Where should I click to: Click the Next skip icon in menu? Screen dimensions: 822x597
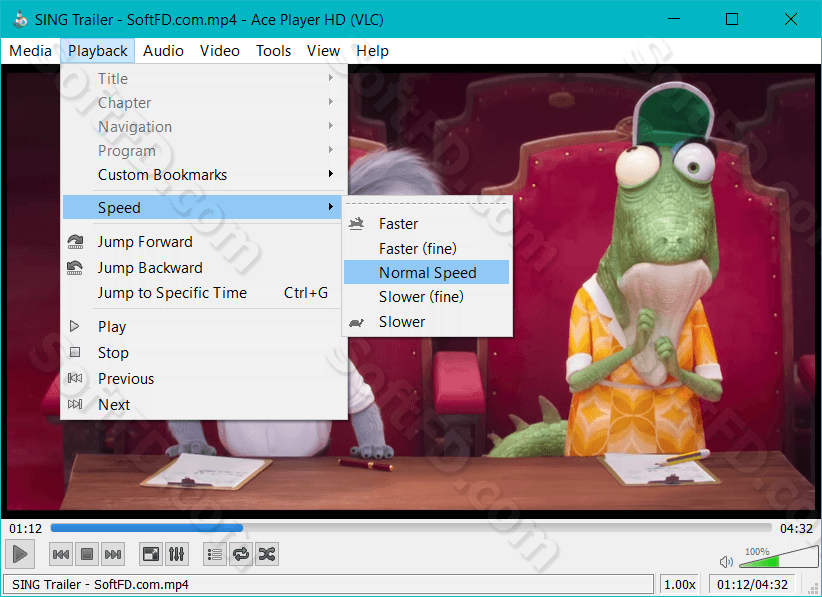(x=75, y=404)
